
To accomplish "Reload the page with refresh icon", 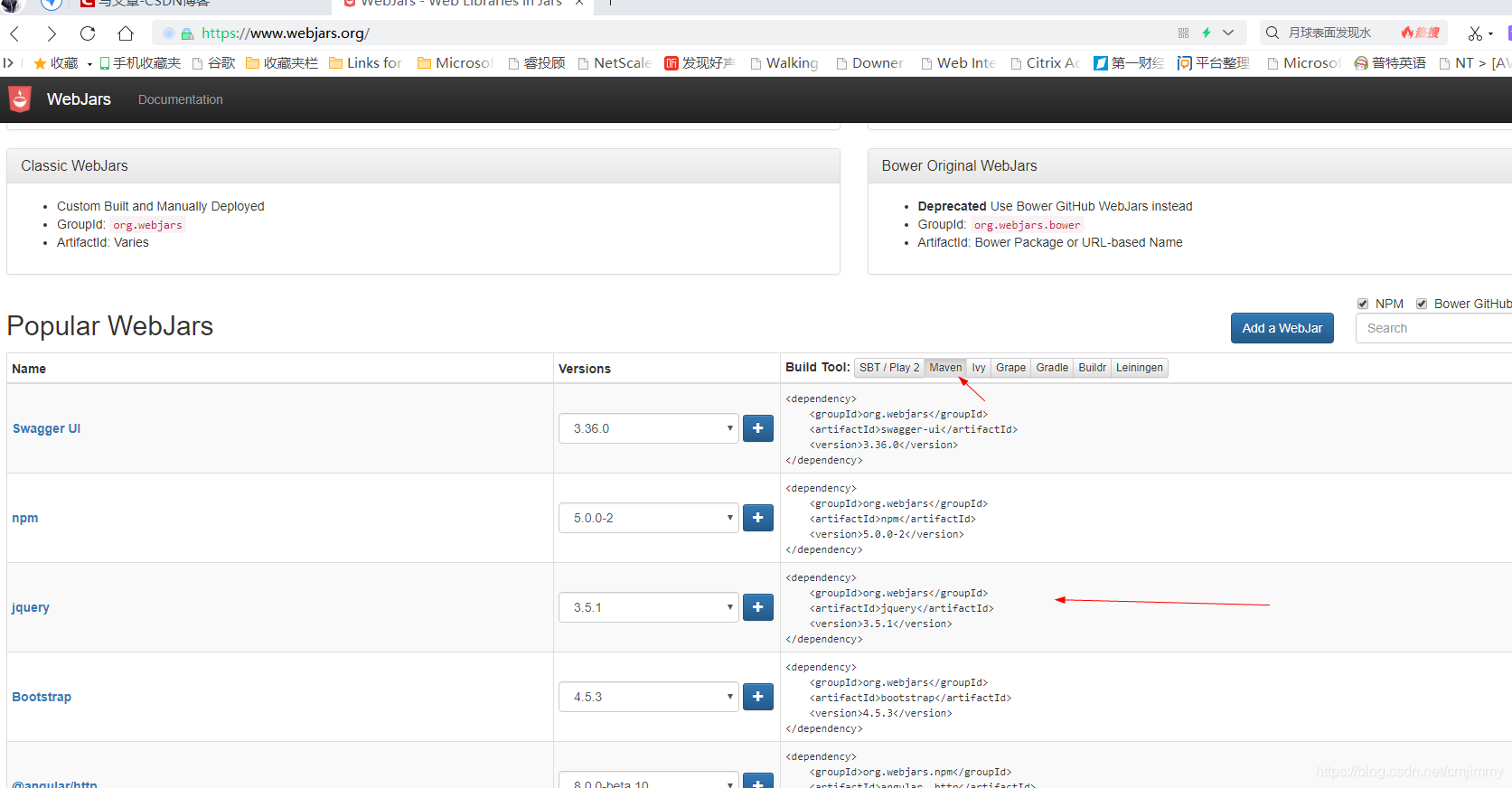I will [88, 33].
